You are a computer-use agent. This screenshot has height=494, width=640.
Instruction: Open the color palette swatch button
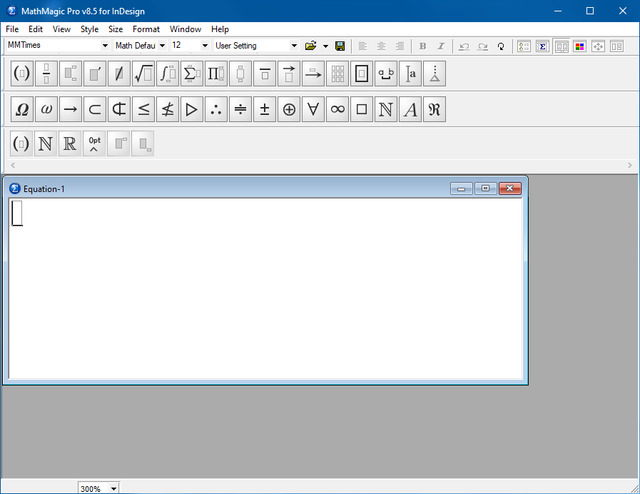[580, 46]
